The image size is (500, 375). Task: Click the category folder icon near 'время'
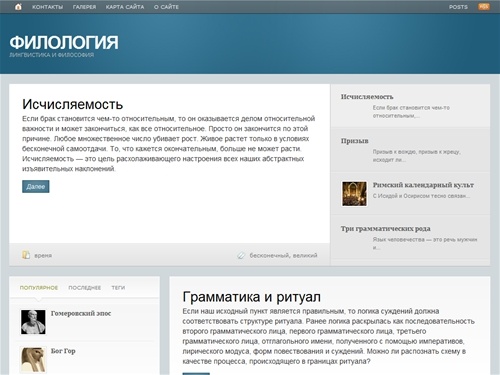click(x=26, y=255)
